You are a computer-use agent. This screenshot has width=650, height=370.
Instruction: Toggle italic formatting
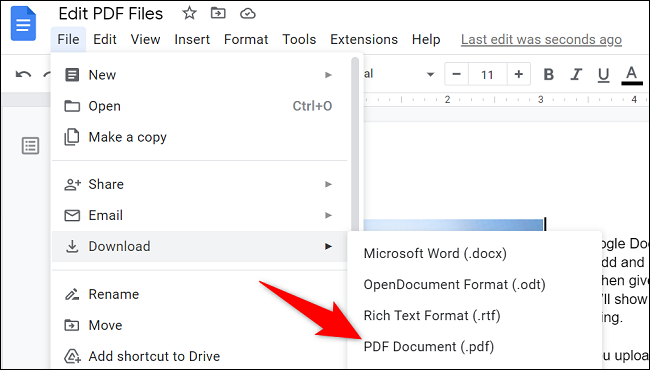tap(576, 75)
